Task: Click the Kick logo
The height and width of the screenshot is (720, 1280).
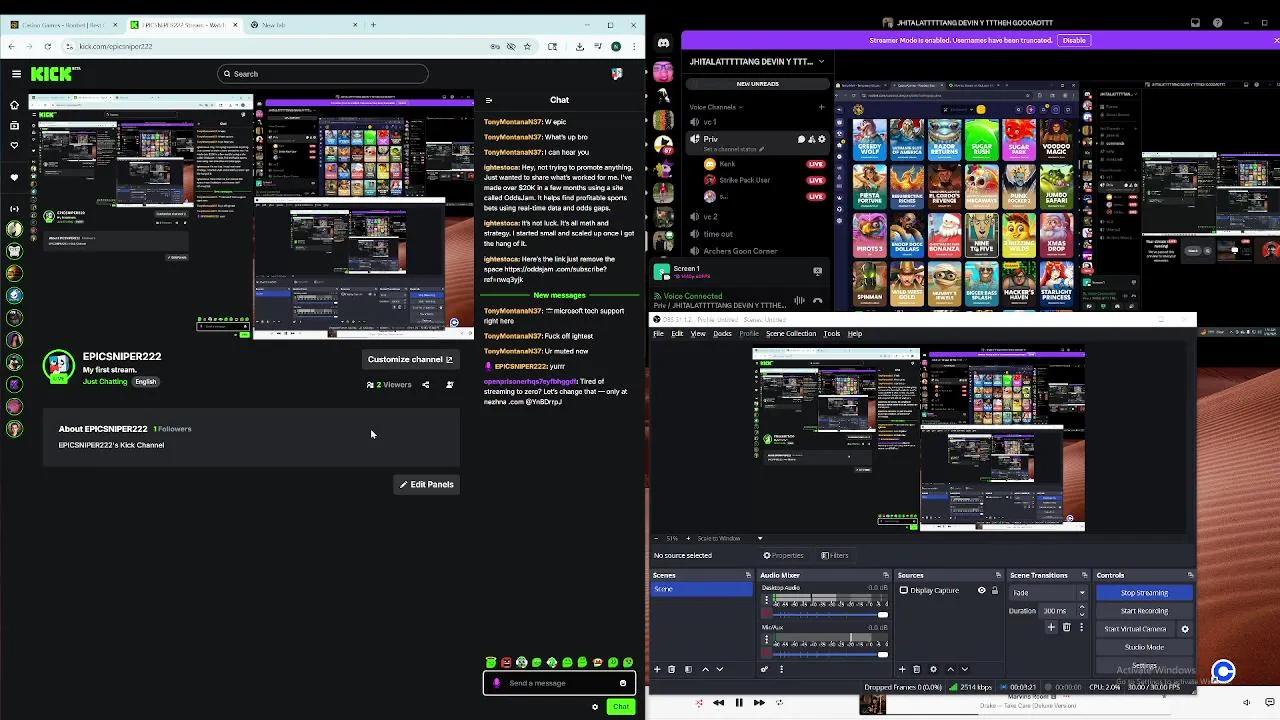Action: (x=53, y=73)
